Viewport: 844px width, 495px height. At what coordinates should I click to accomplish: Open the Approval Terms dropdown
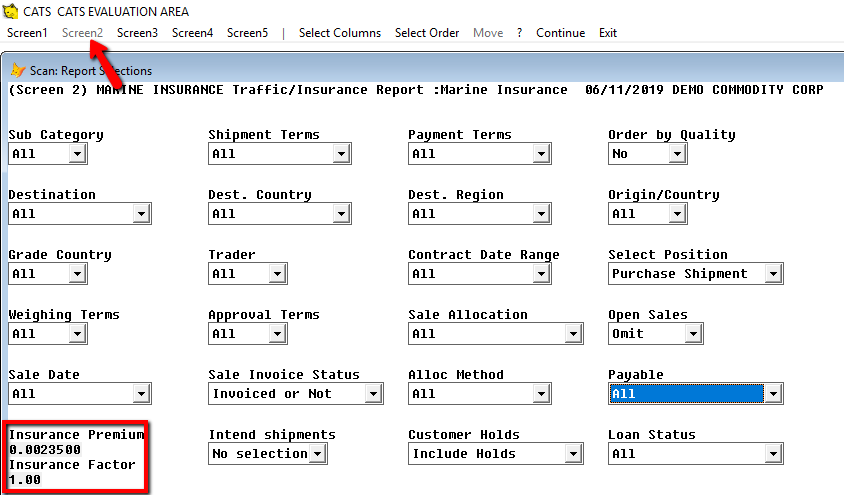(277, 334)
